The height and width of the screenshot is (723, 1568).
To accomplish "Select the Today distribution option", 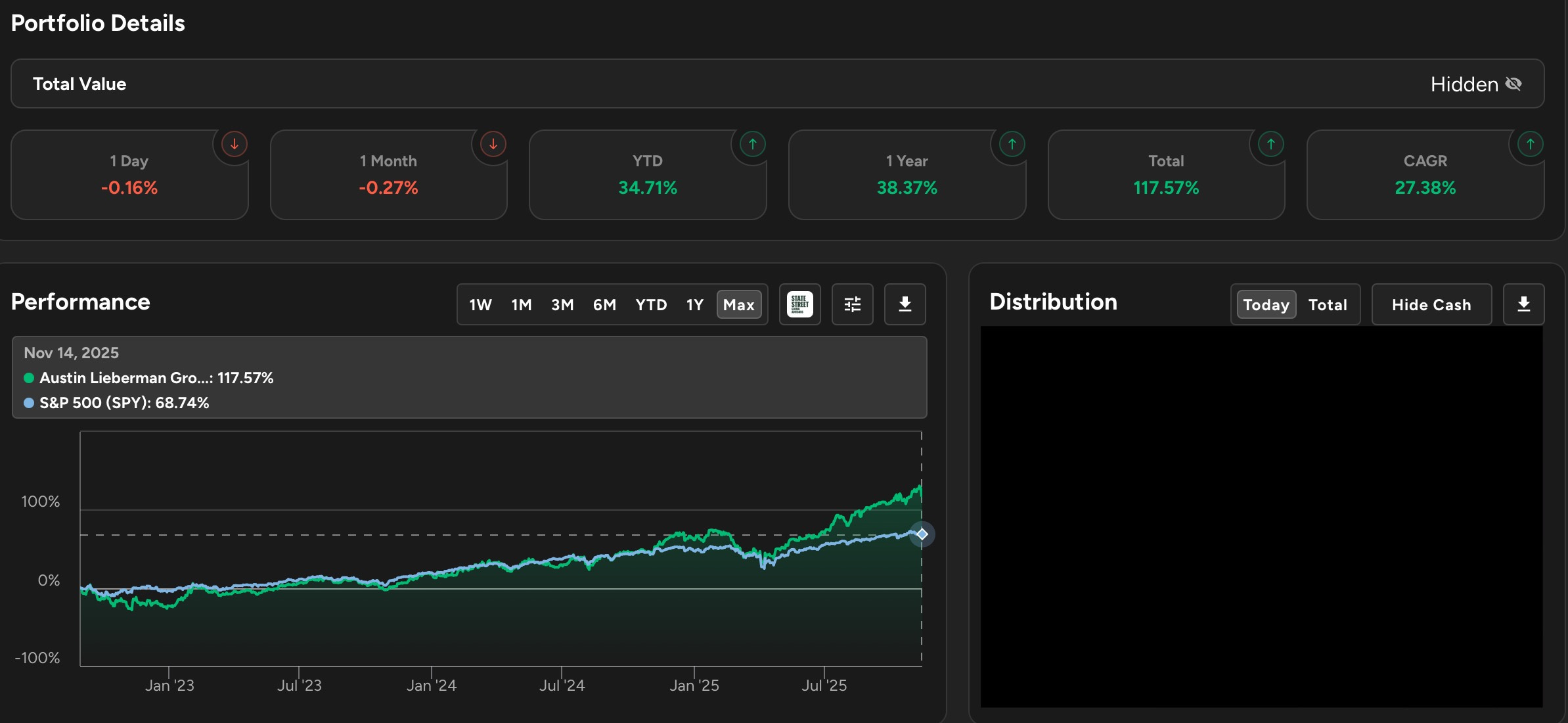I will point(1266,304).
